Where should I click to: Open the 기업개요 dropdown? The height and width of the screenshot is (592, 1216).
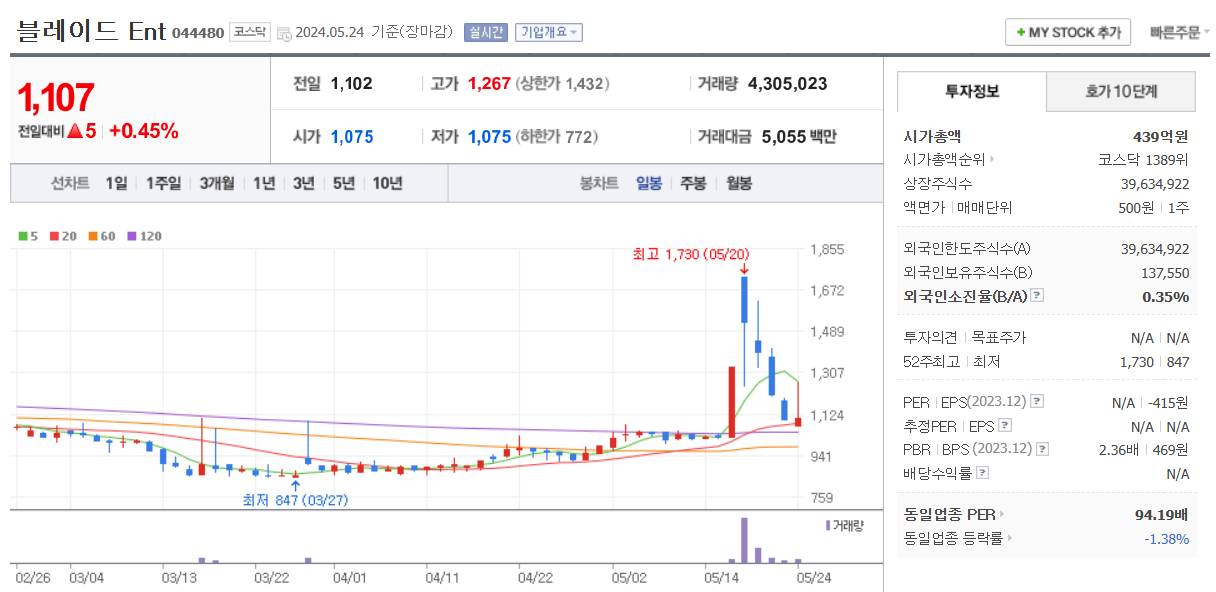coord(548,31)
